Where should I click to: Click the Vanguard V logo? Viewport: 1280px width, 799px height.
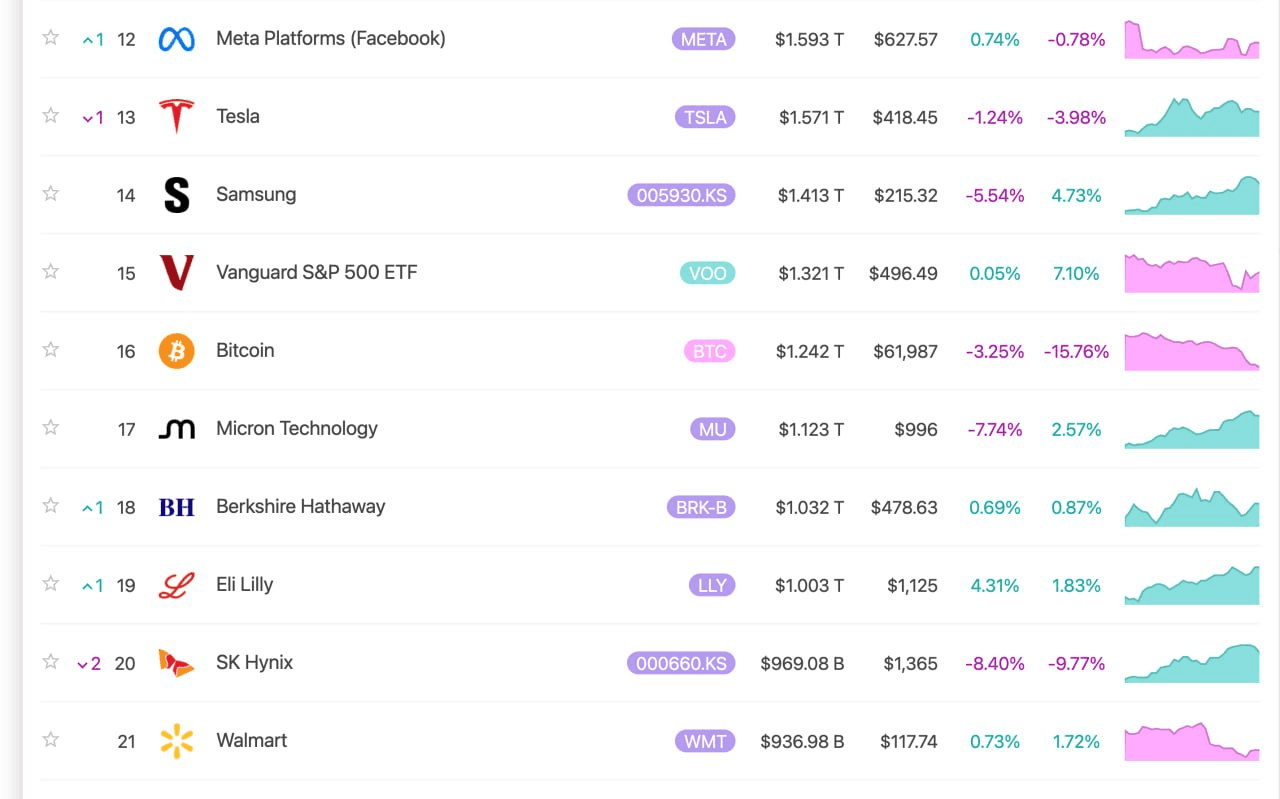coord(176,272)
